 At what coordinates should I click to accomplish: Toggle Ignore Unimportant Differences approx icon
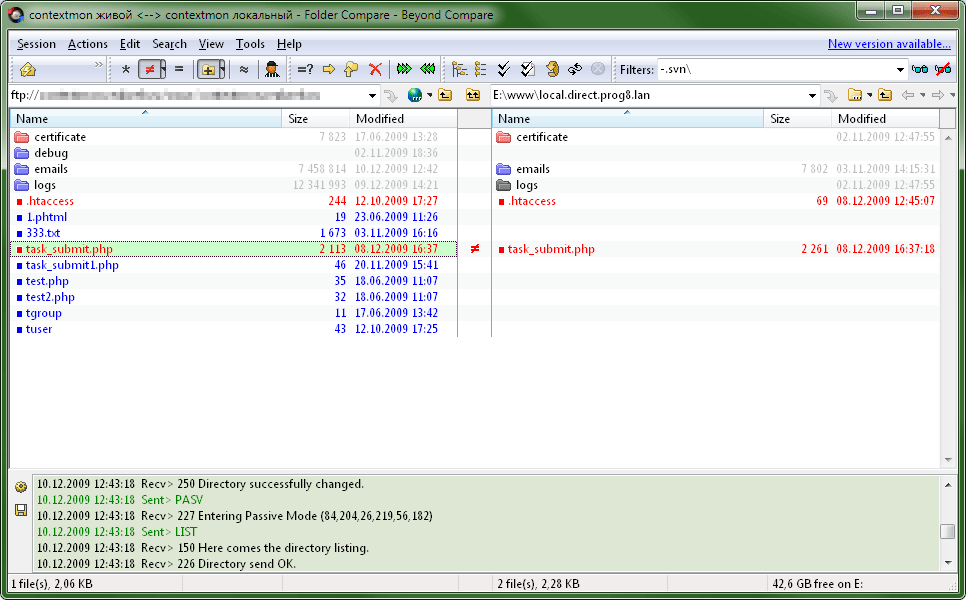244,70
